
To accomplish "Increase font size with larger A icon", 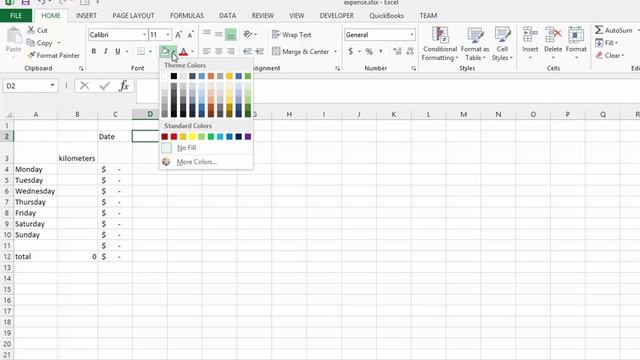I will [x=178, y=35].
